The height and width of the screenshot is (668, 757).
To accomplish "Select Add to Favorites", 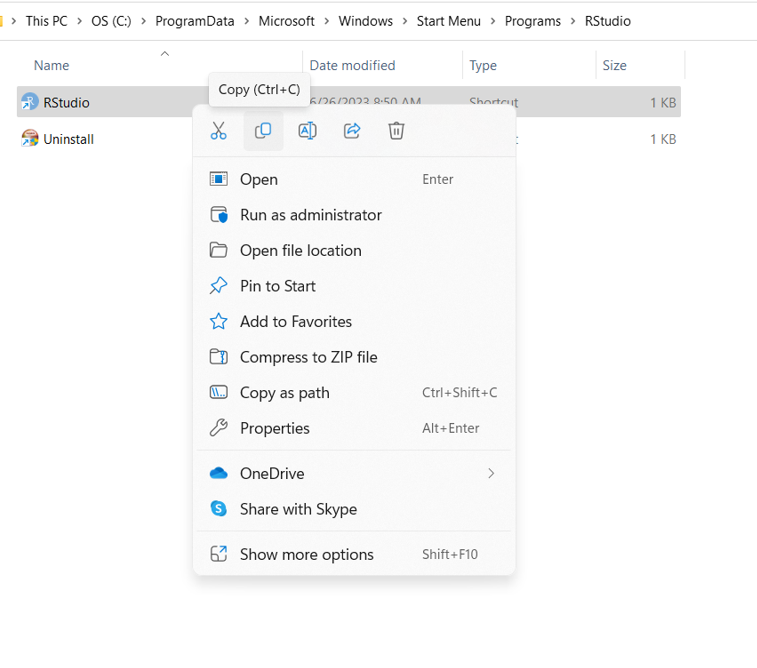I will click(295, 321).
